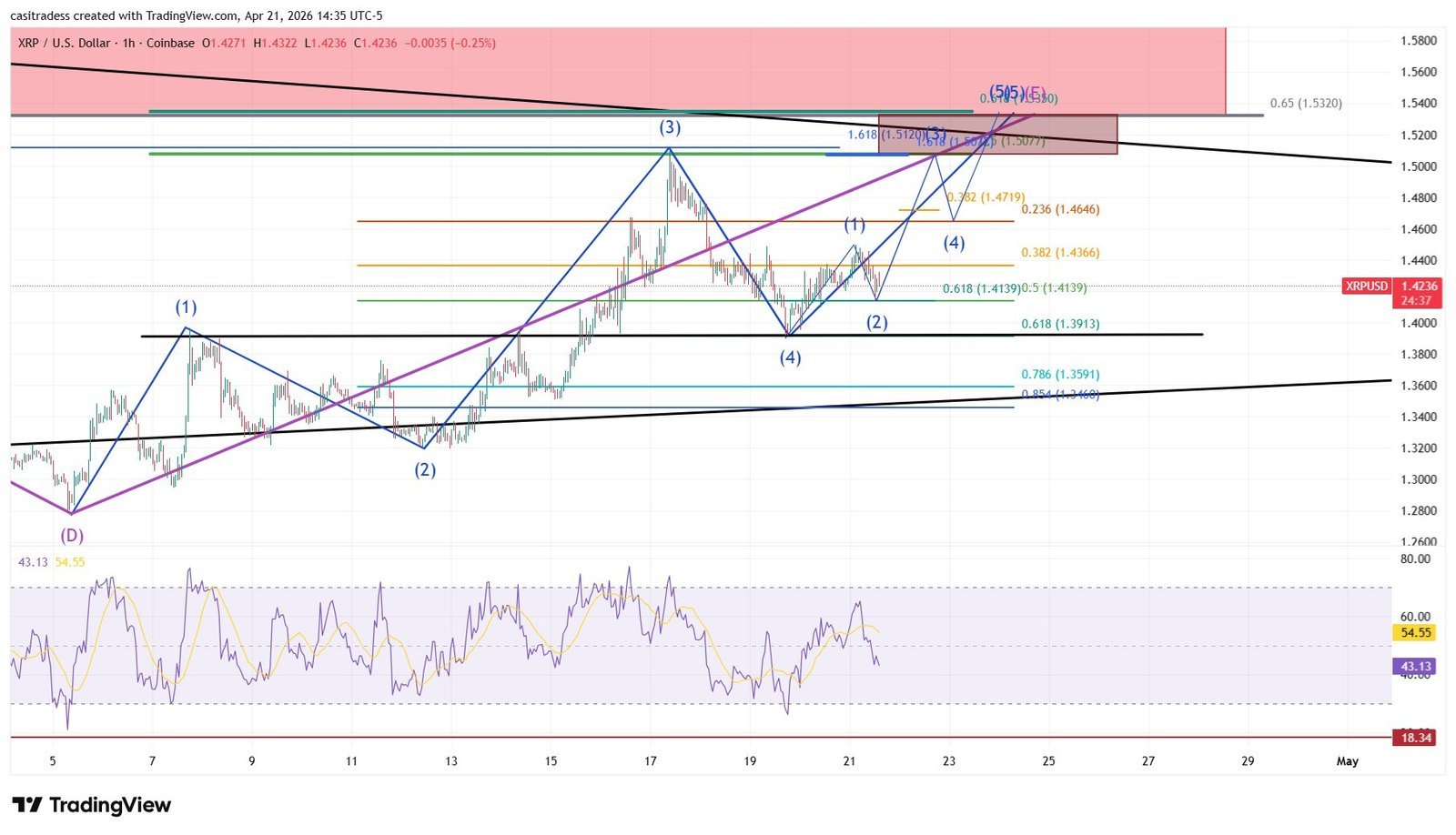
Task: Select the 0.65 (1.5320) Fibonacci label
Action: click(x=1305, y=104)
